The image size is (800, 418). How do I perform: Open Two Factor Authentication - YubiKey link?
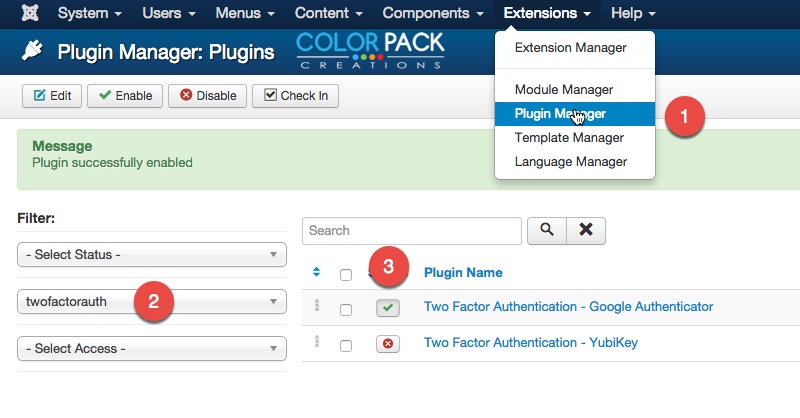coord(531,342)
